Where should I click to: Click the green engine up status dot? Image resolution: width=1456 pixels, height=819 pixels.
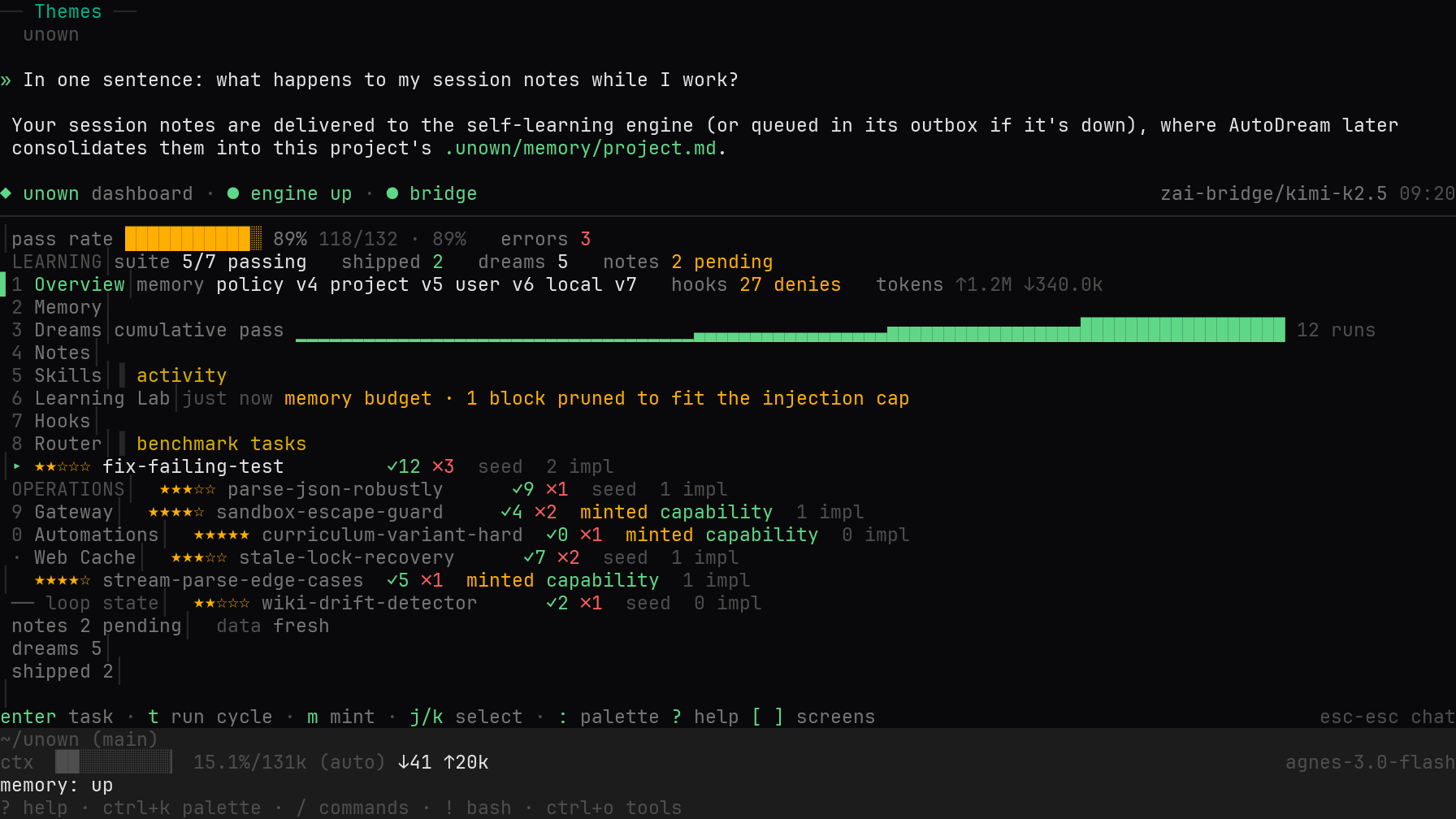(233, 193)
